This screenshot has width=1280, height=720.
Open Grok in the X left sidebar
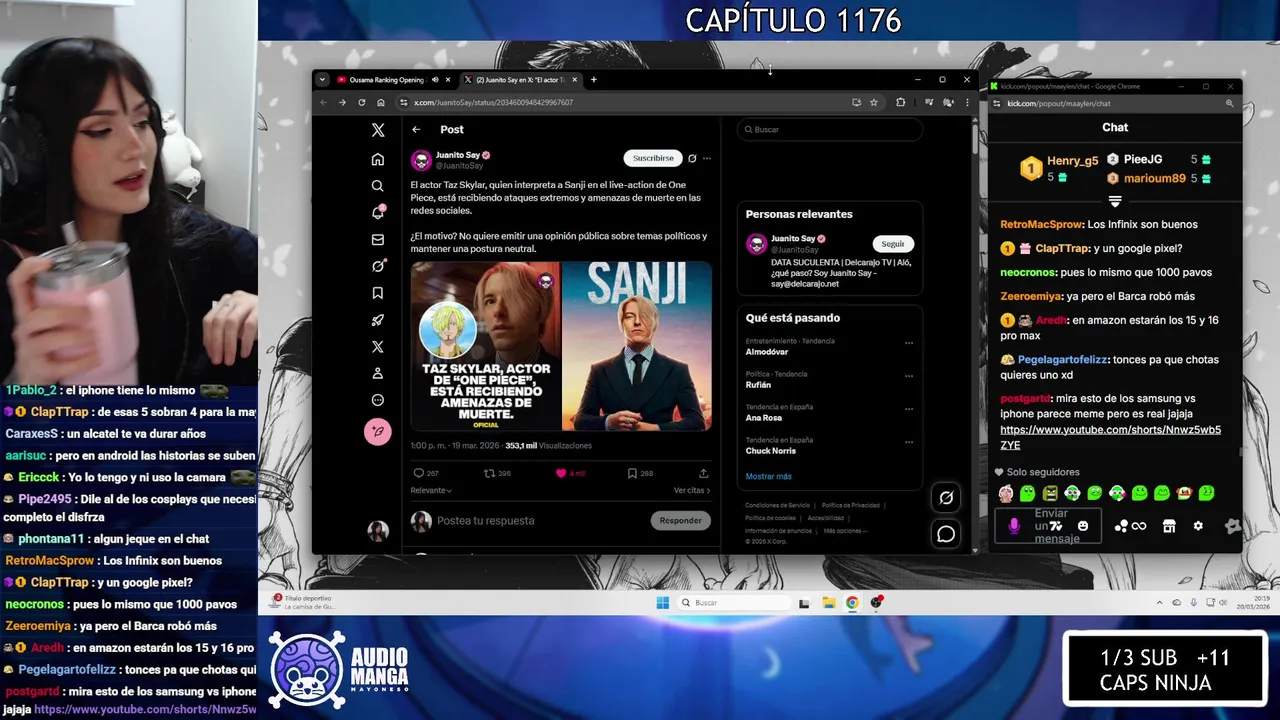377,266
